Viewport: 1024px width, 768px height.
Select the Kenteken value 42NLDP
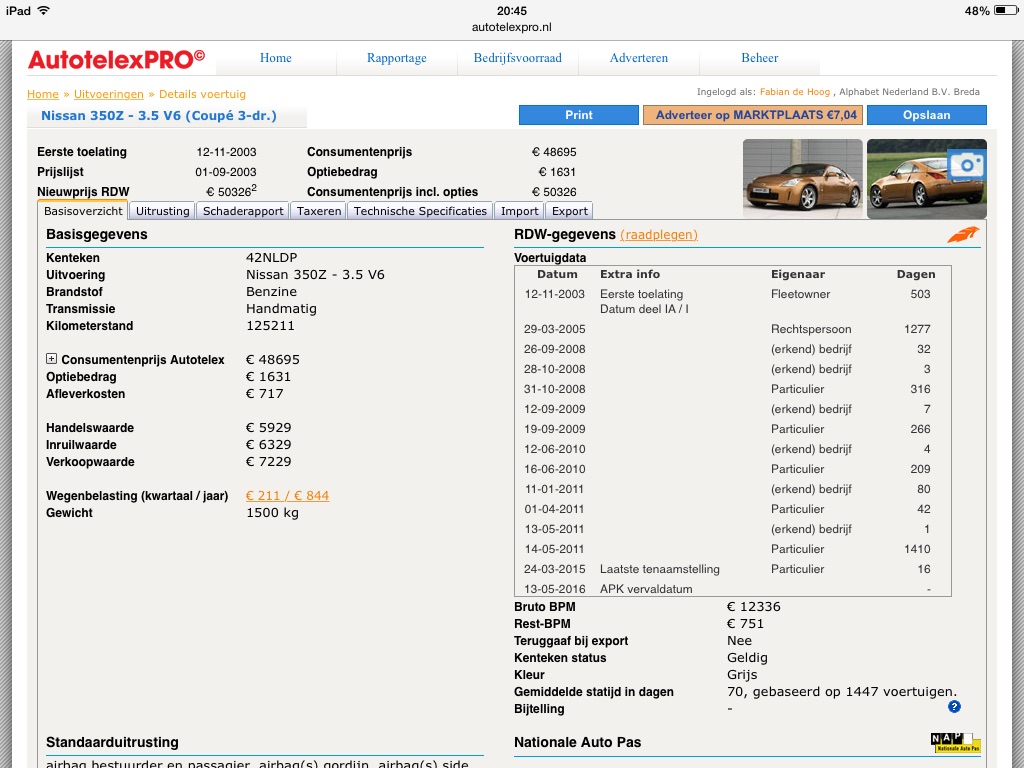point(272,258)
